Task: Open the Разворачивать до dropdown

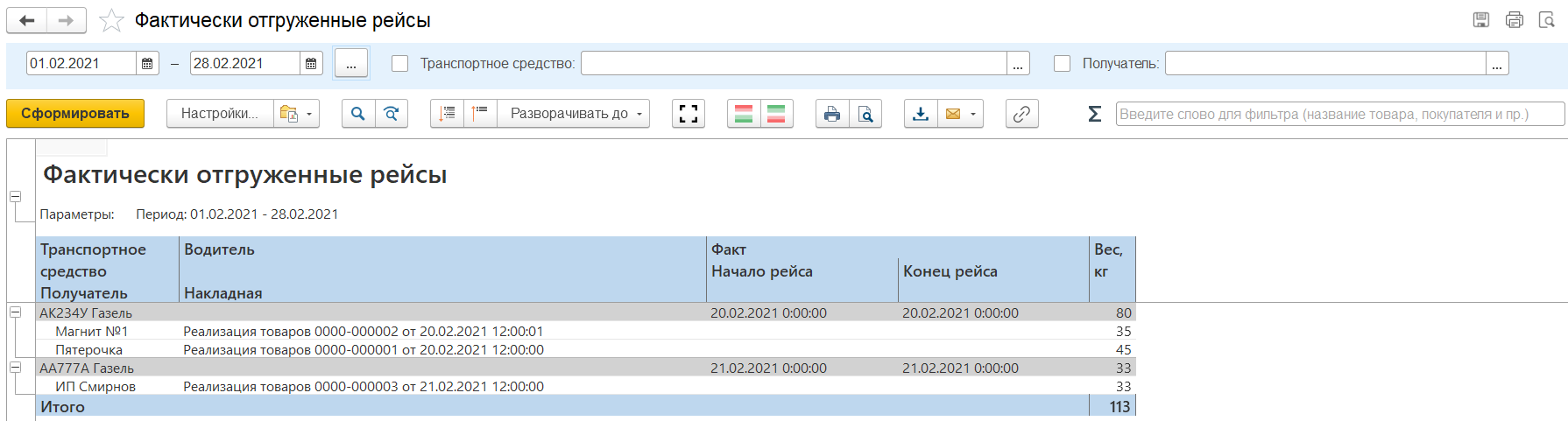Action: [575, 114]
